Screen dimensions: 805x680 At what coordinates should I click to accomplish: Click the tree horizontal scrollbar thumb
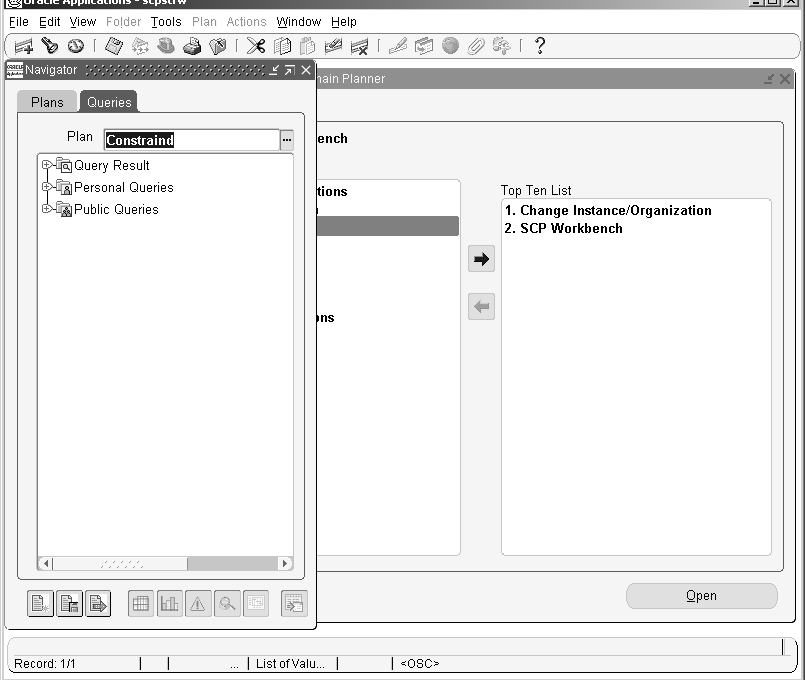(121, 564)
